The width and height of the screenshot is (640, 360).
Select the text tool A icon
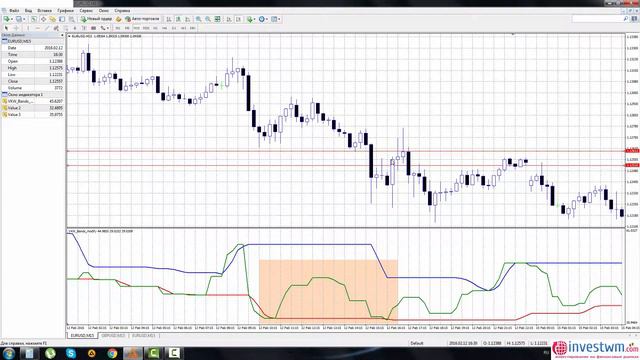tap(75, 28)
